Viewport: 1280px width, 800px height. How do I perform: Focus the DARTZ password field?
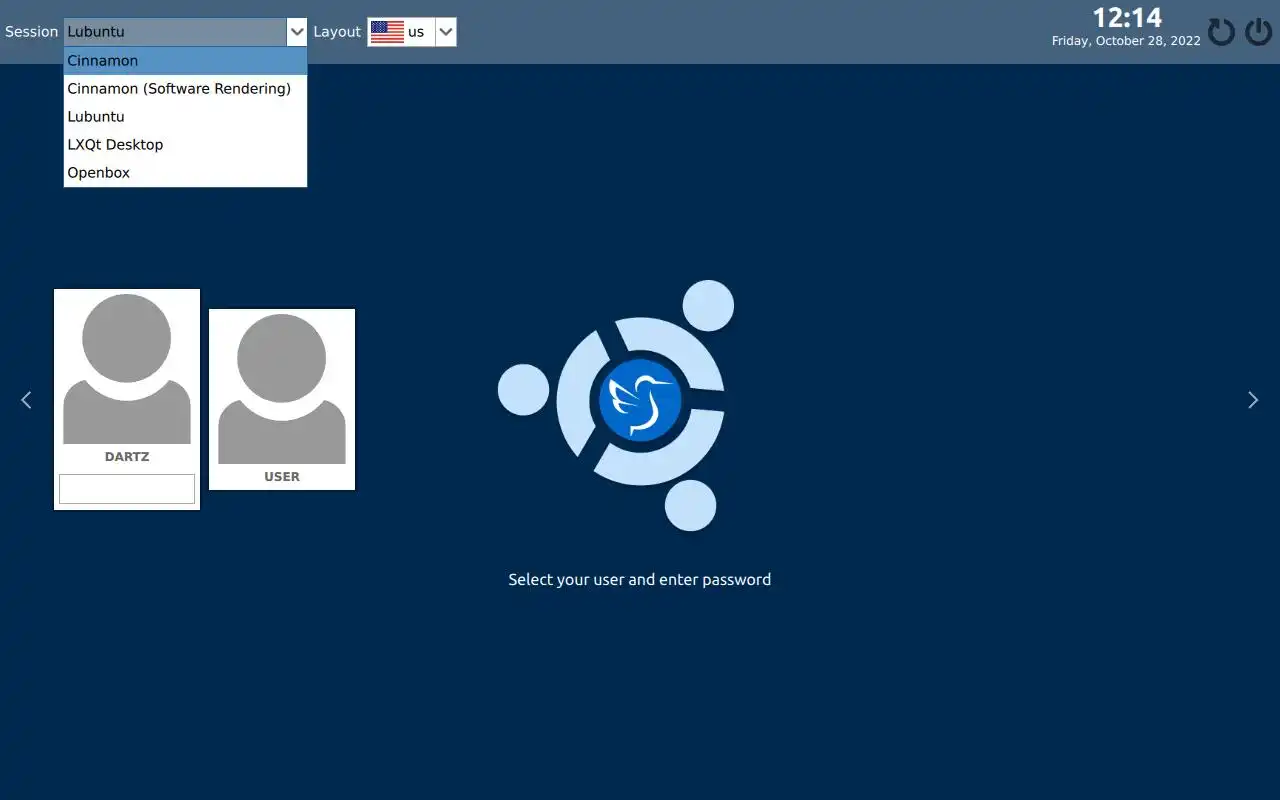click(127, 489)
